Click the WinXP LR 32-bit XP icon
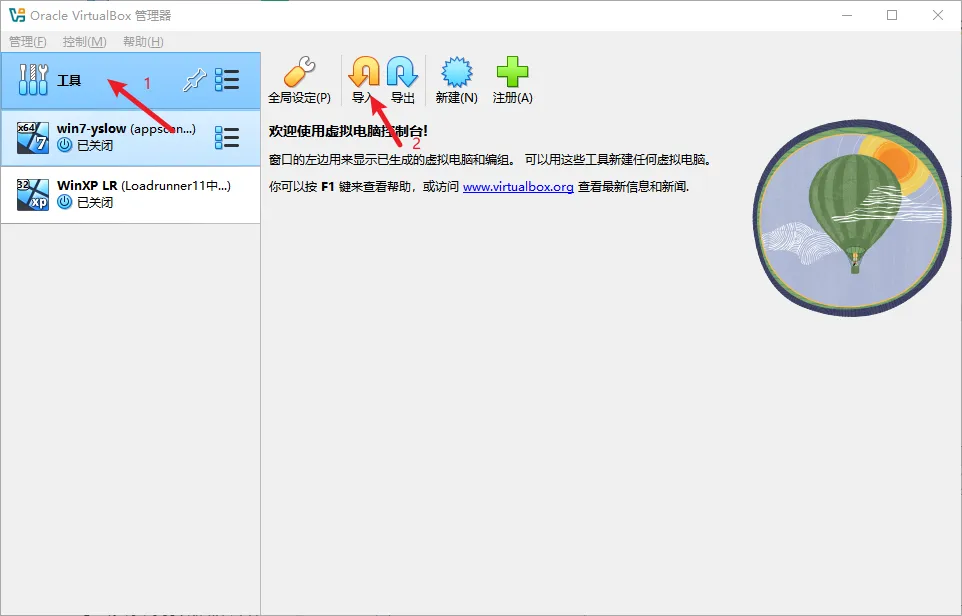Image resolution: width=962 pixels, height=616 pixels. (x=34, y=193)
